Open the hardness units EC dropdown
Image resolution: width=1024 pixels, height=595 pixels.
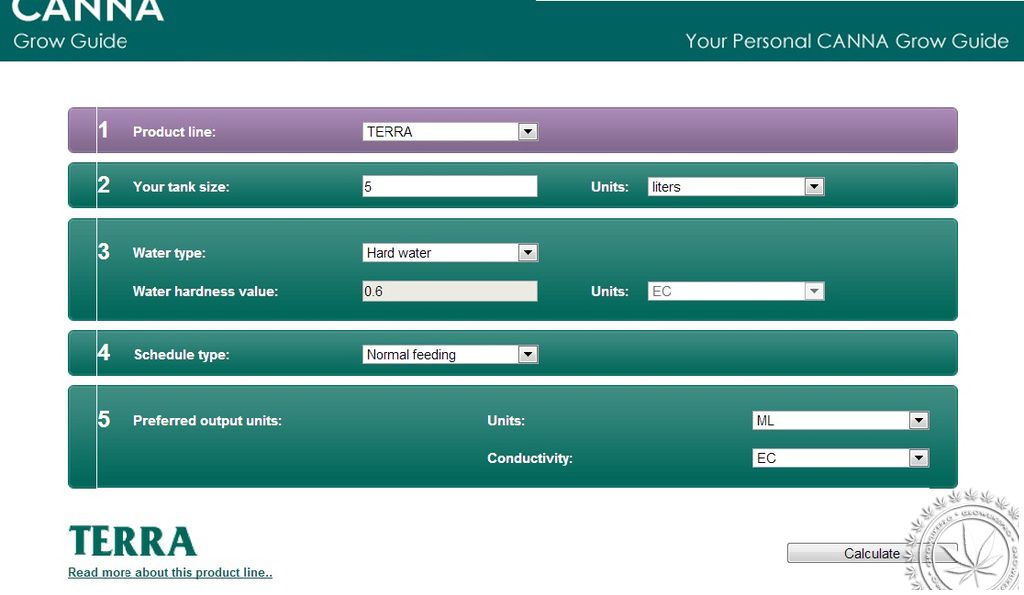(736, 291)
